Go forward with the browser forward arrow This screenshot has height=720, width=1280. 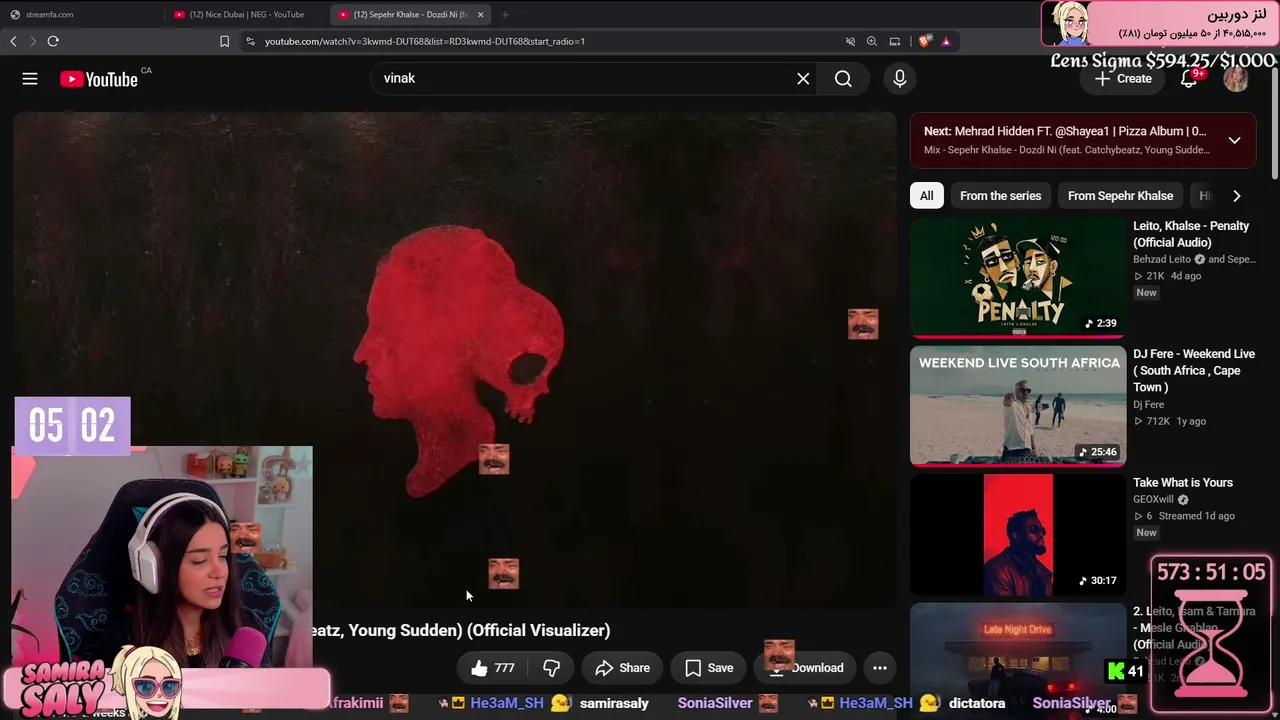(33, 41)
